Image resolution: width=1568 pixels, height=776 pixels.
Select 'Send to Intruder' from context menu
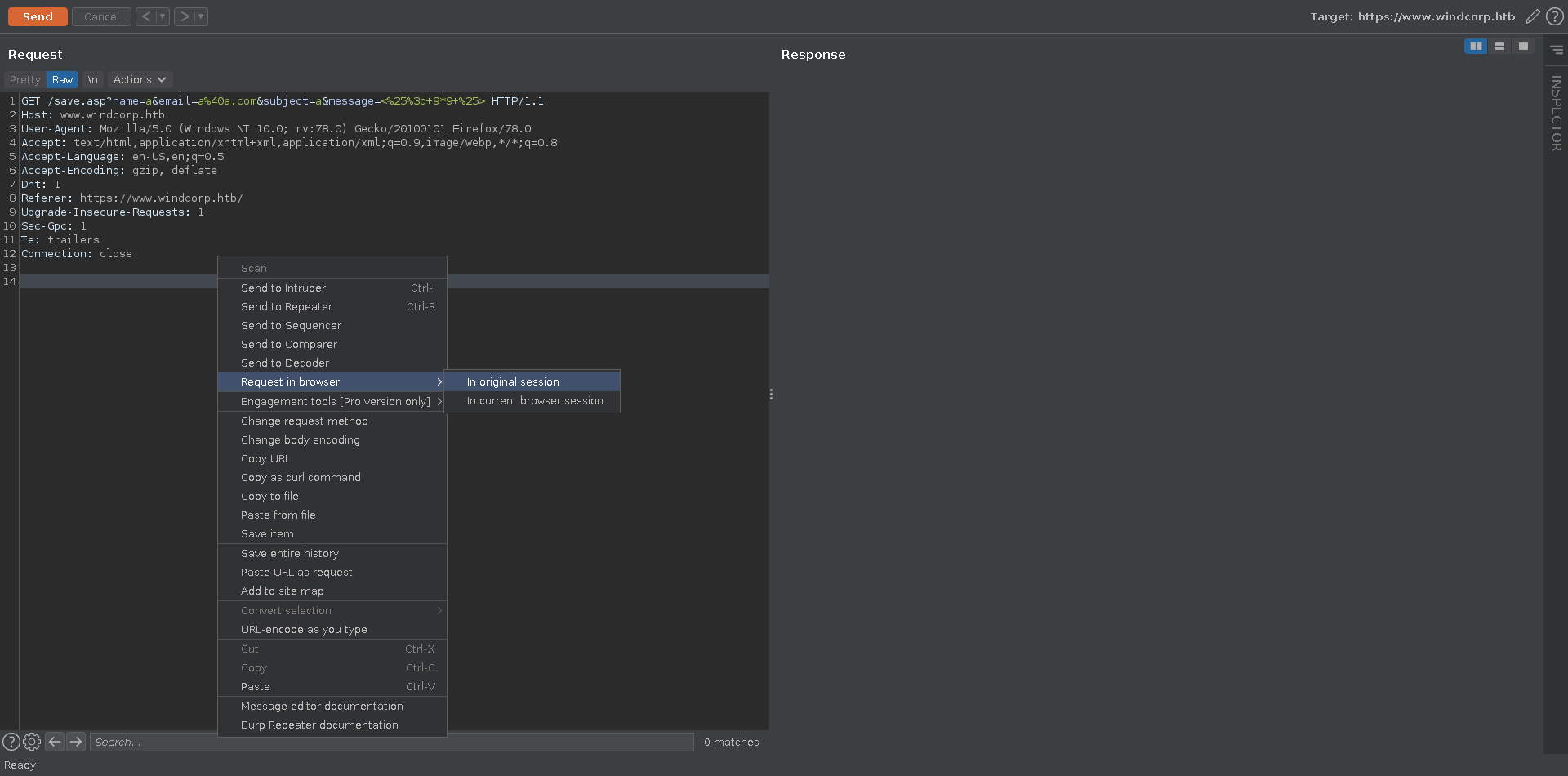(283, 288)
